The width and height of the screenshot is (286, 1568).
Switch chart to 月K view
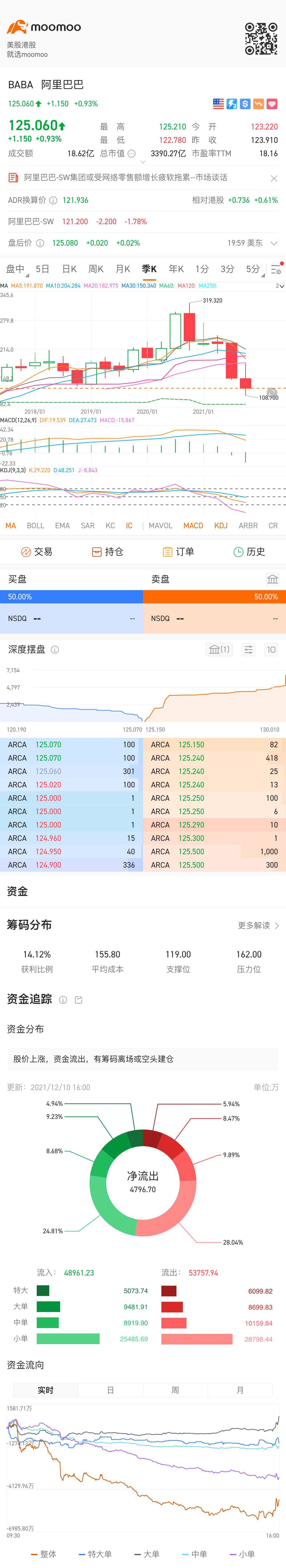pyautogui.click(x=123, y=269)
